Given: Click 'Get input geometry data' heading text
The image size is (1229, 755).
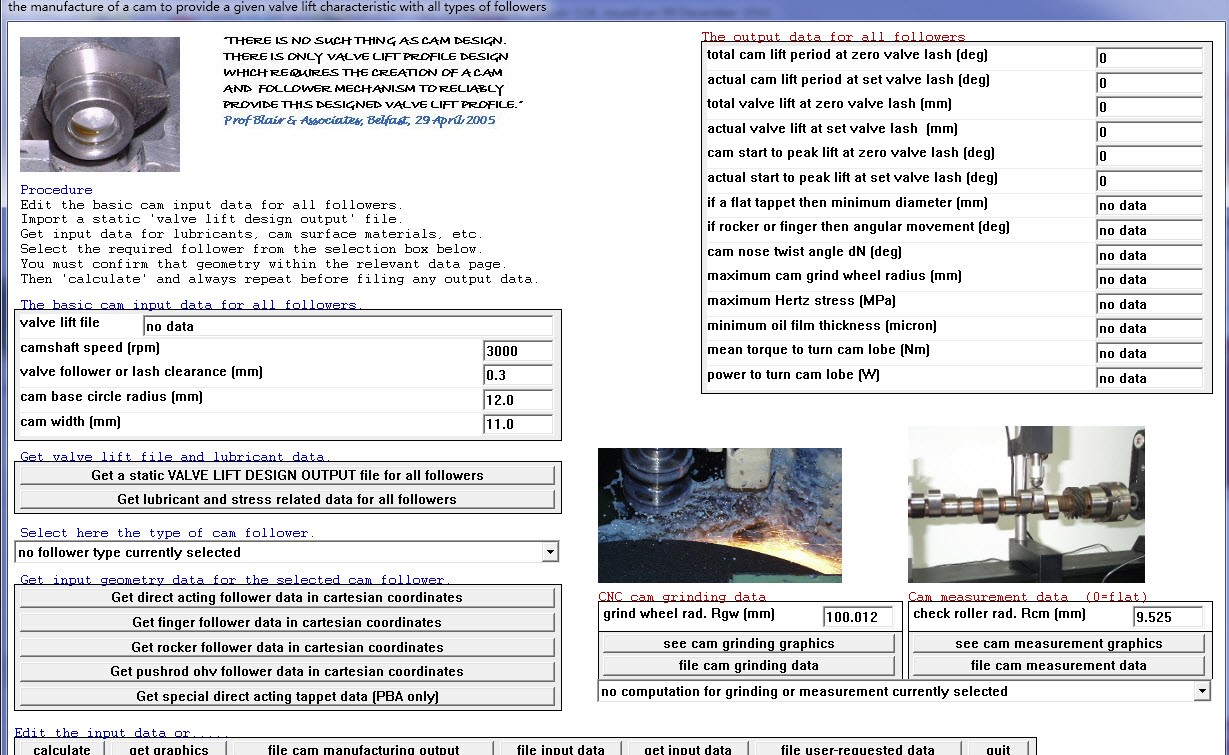Looking at the screenshot, I should click(235, 580).
